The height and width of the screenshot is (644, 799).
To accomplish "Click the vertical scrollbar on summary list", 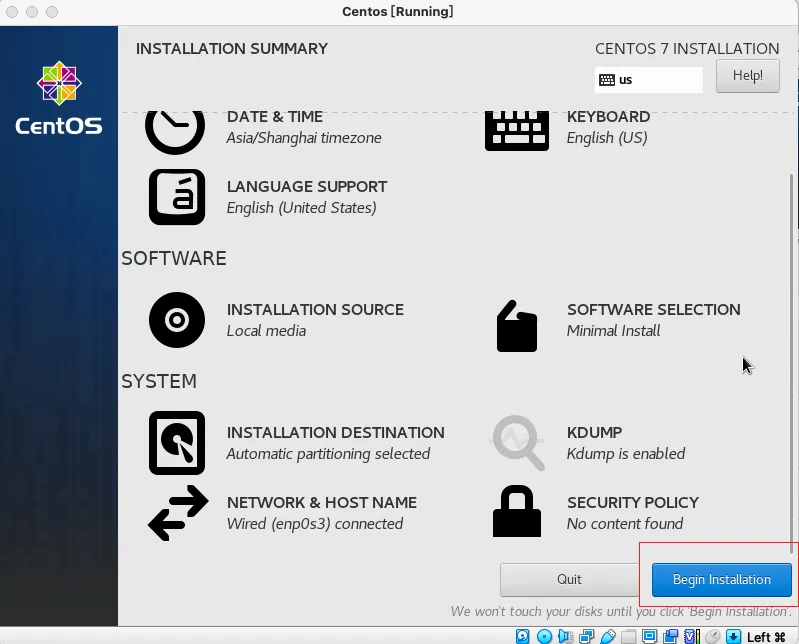I will 791,364.
